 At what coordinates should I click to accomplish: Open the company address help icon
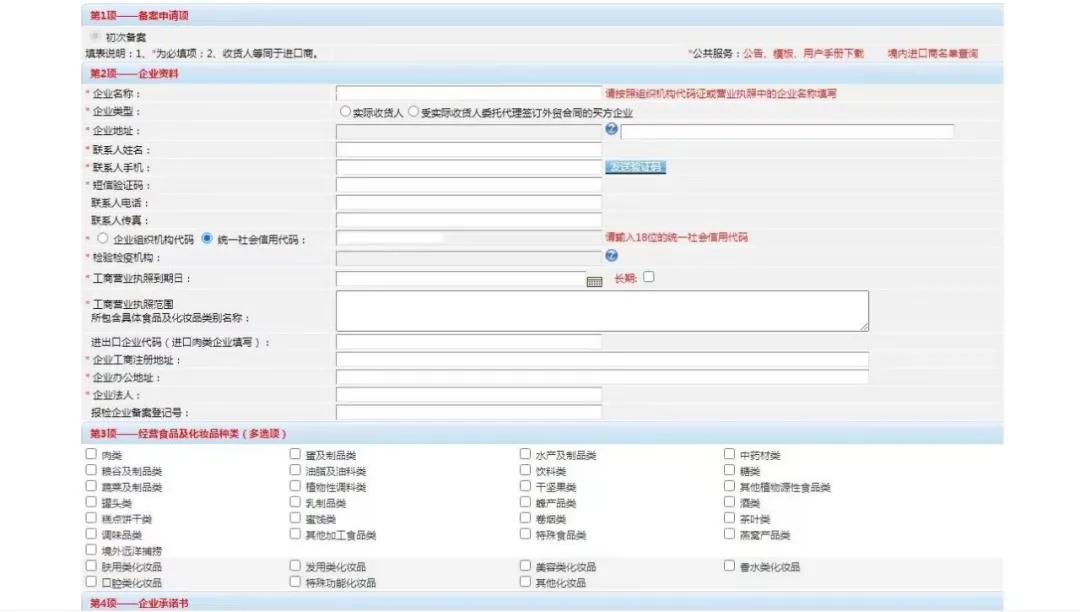click(611, 131)
